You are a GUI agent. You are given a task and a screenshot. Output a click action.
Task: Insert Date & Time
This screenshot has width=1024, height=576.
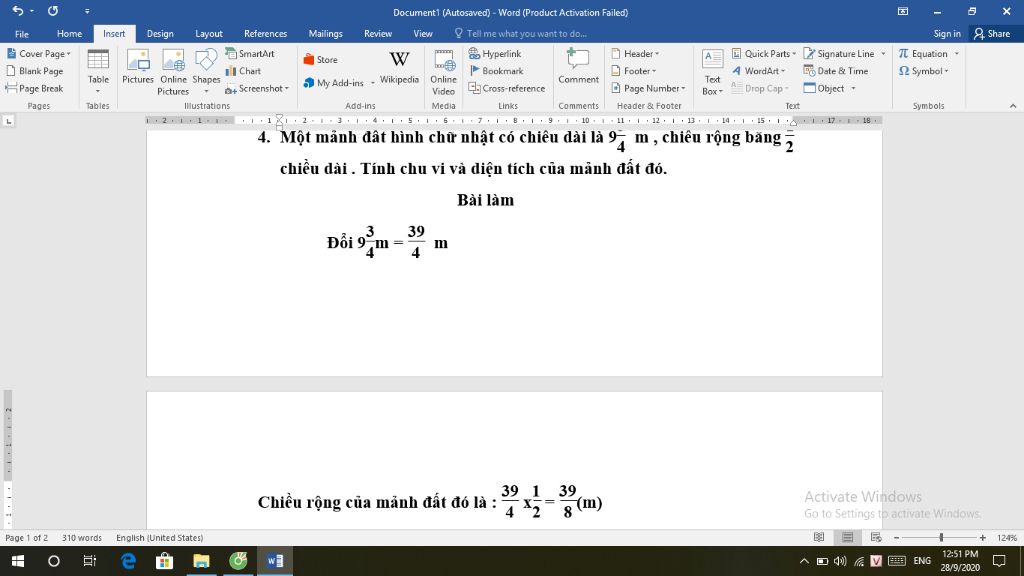point(836,71)
